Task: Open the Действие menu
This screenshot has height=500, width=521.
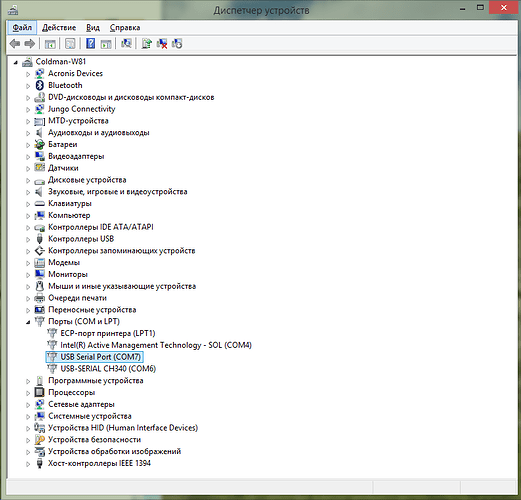Action: coord(59,28)
